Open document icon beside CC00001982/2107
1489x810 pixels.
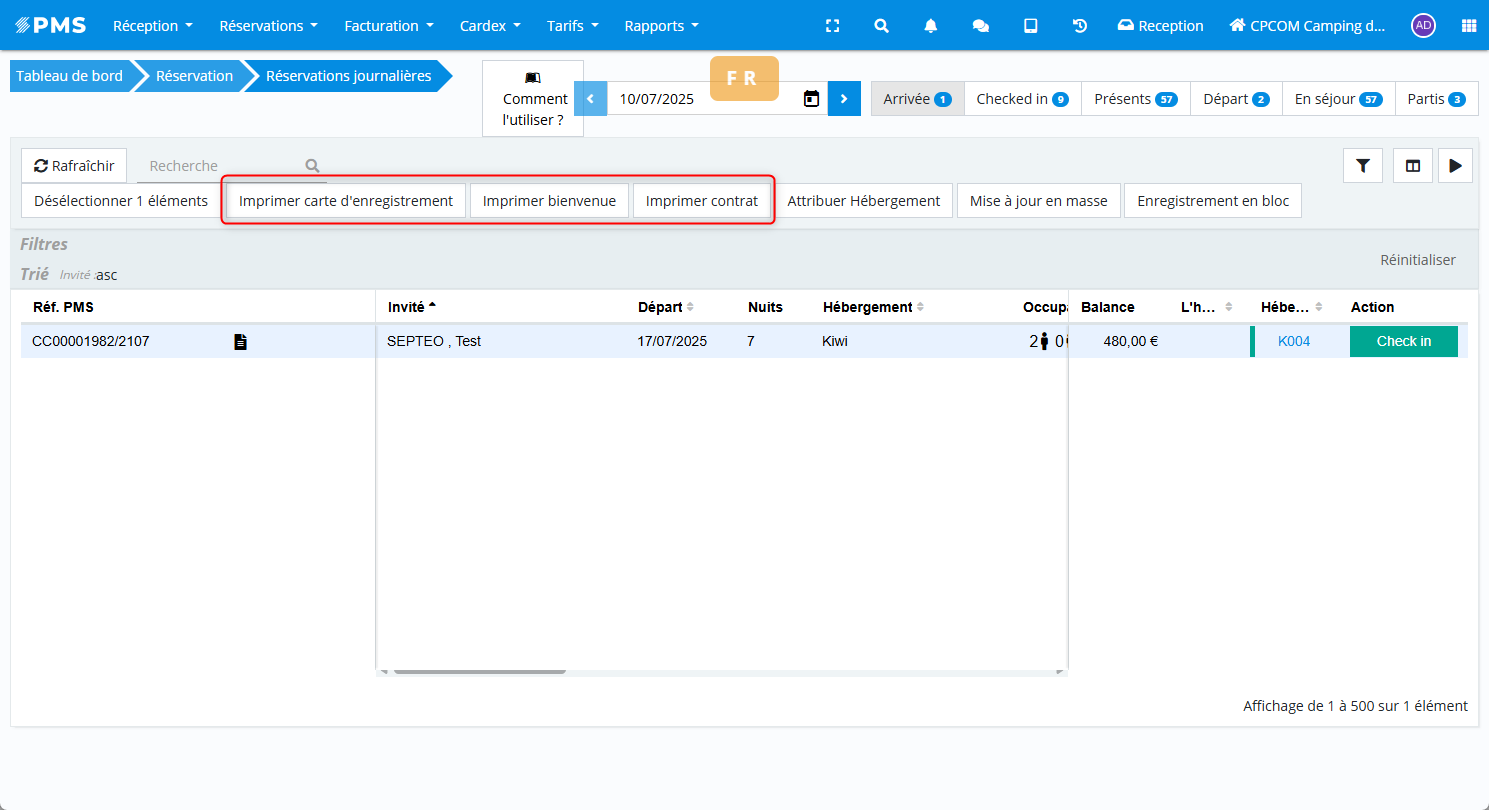[240, 342]
